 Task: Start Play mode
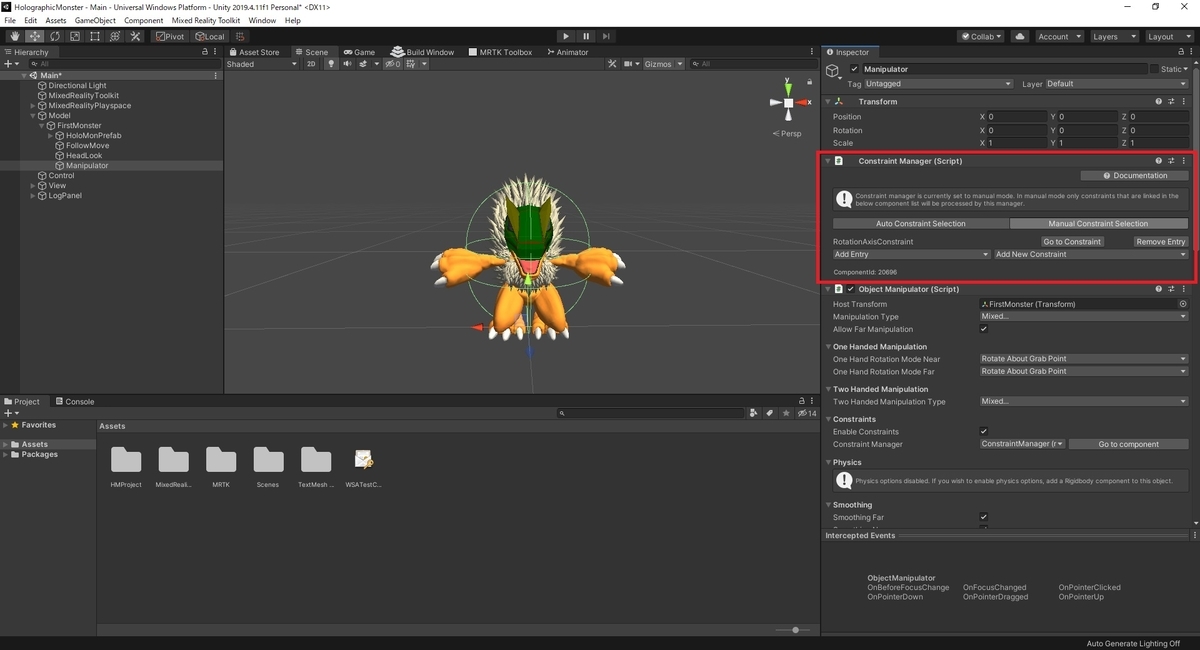coord(566,36)
